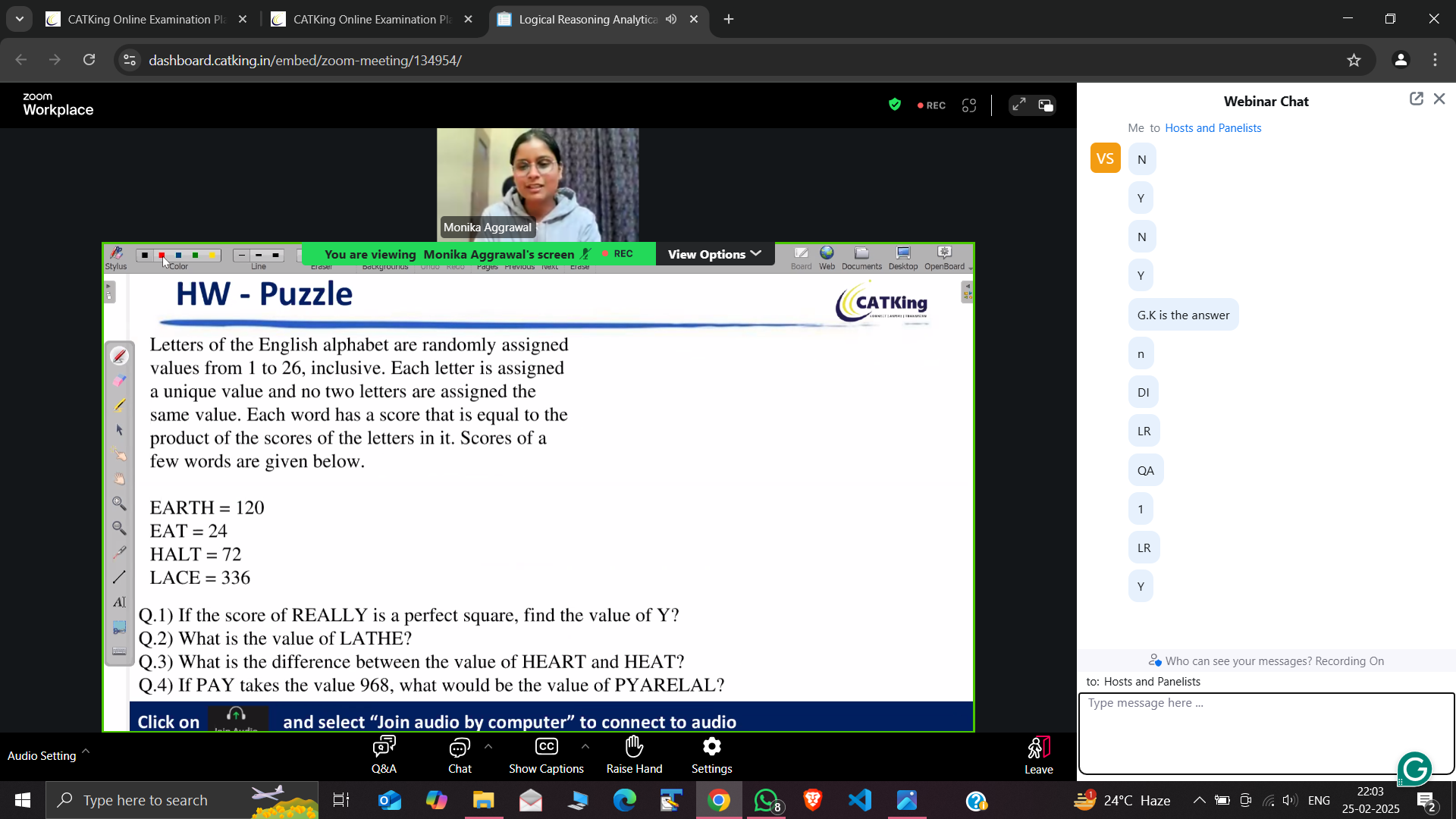Select the thick line width
The image size is (1456, 819).
click(276, 256)
